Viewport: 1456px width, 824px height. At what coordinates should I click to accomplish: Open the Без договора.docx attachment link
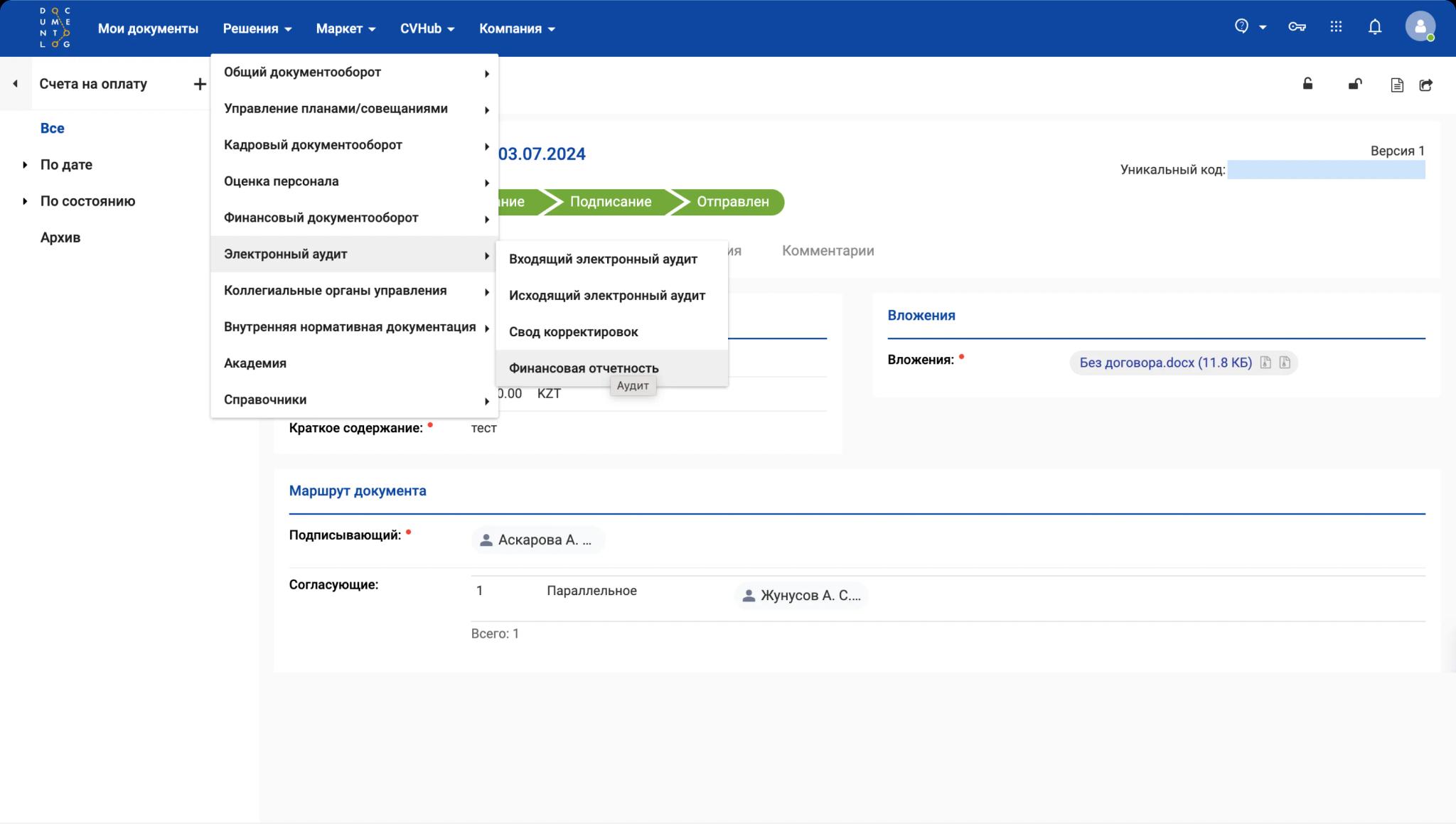point(1165,363)
